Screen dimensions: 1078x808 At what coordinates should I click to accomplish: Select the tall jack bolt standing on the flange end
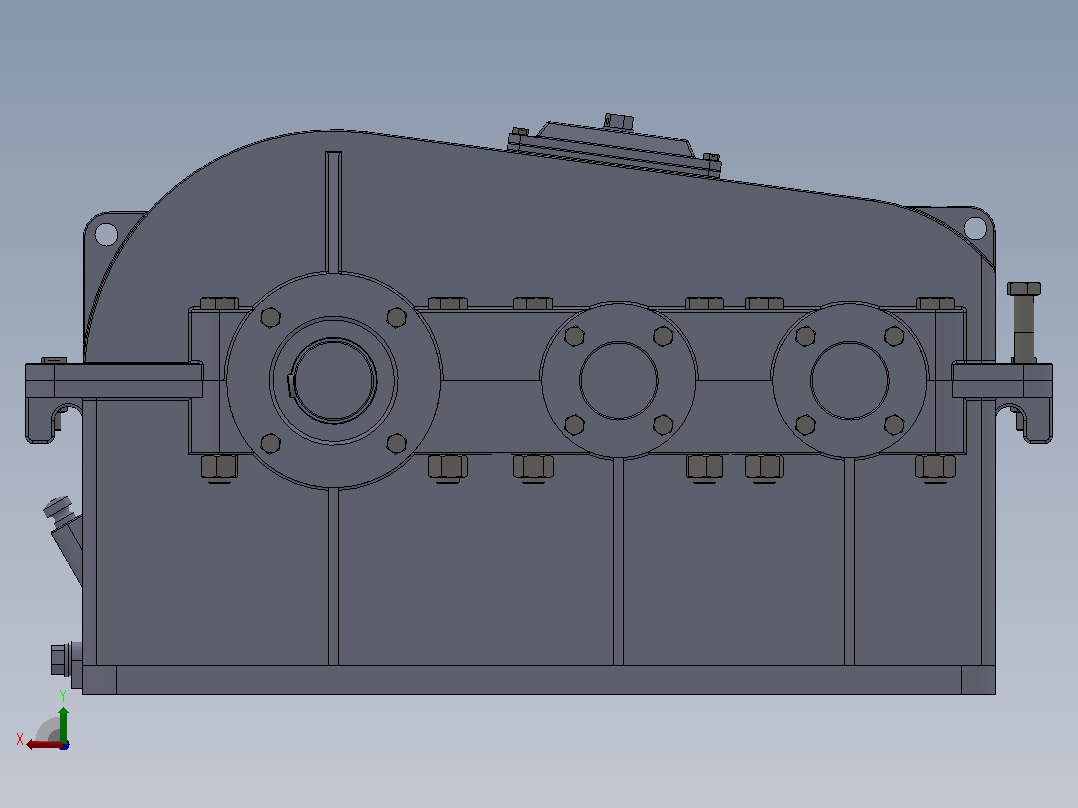pyautogui.click(x=1024, y=322)
